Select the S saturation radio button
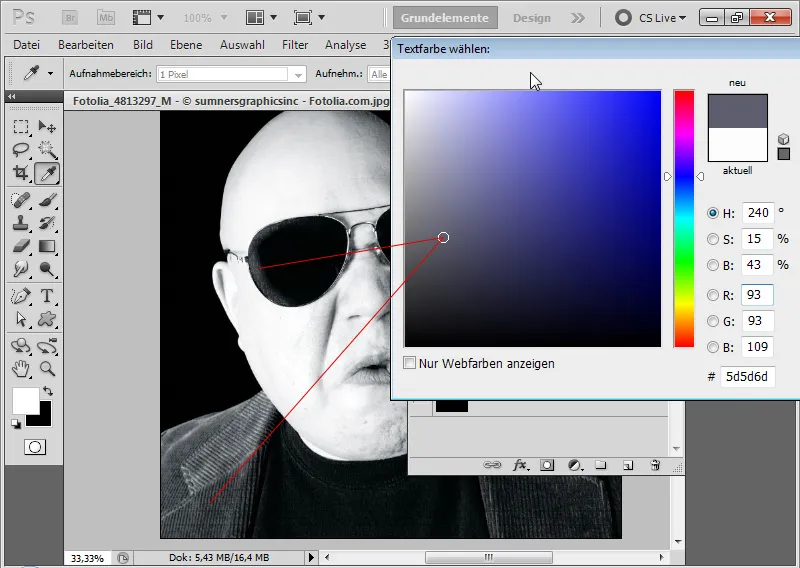Screen dimensions: 800x568 tap(713, 239)
